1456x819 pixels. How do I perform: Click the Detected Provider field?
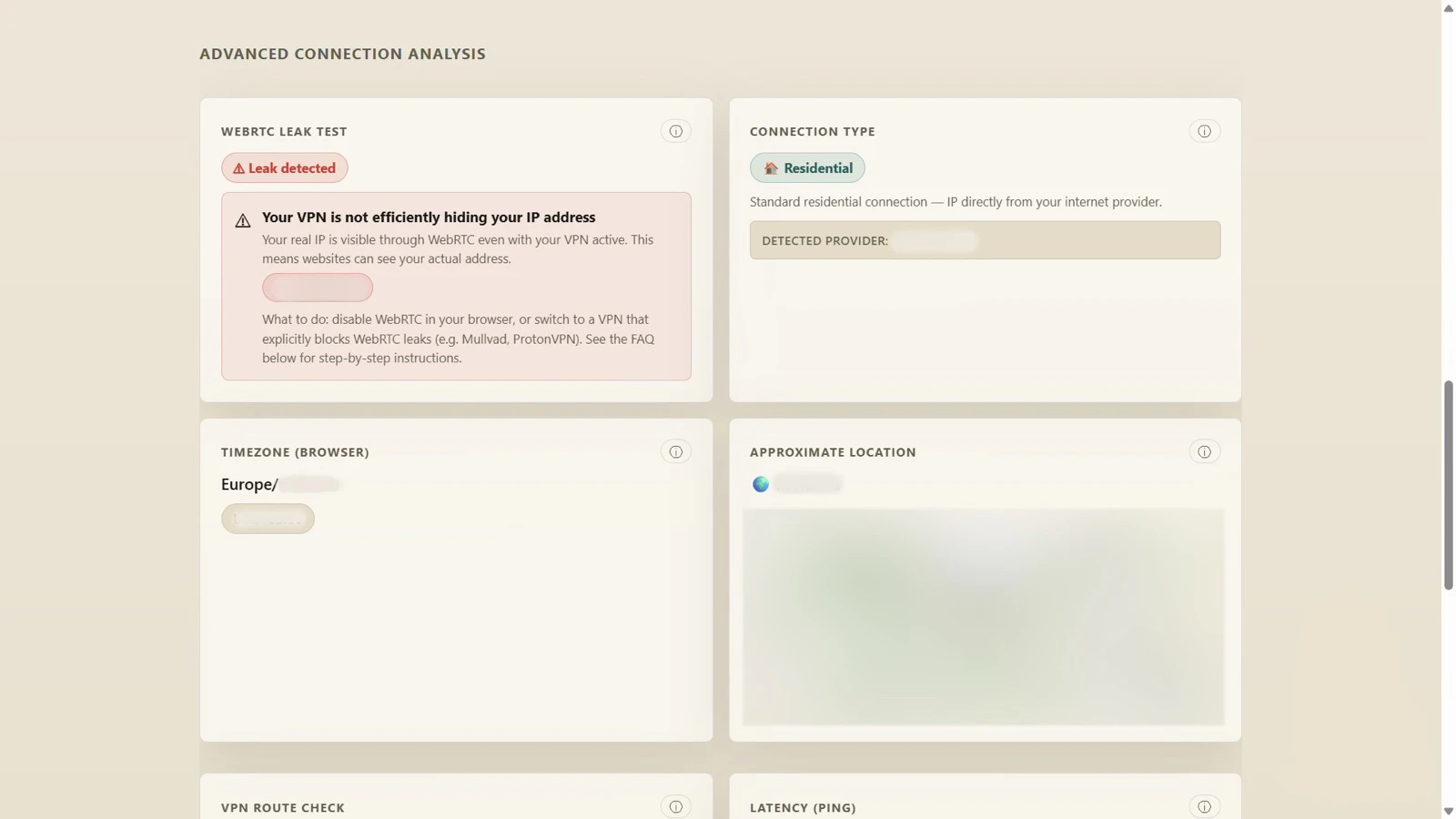point(985,240)
